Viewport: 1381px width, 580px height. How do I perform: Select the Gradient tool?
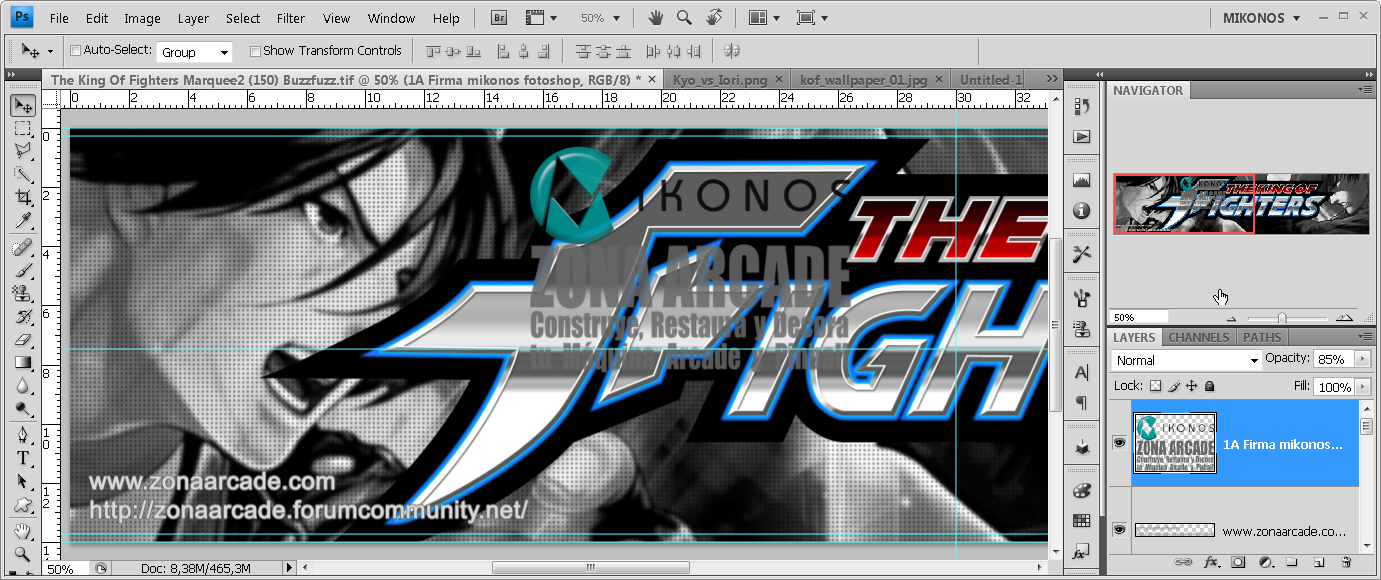(x=22, y=363)
